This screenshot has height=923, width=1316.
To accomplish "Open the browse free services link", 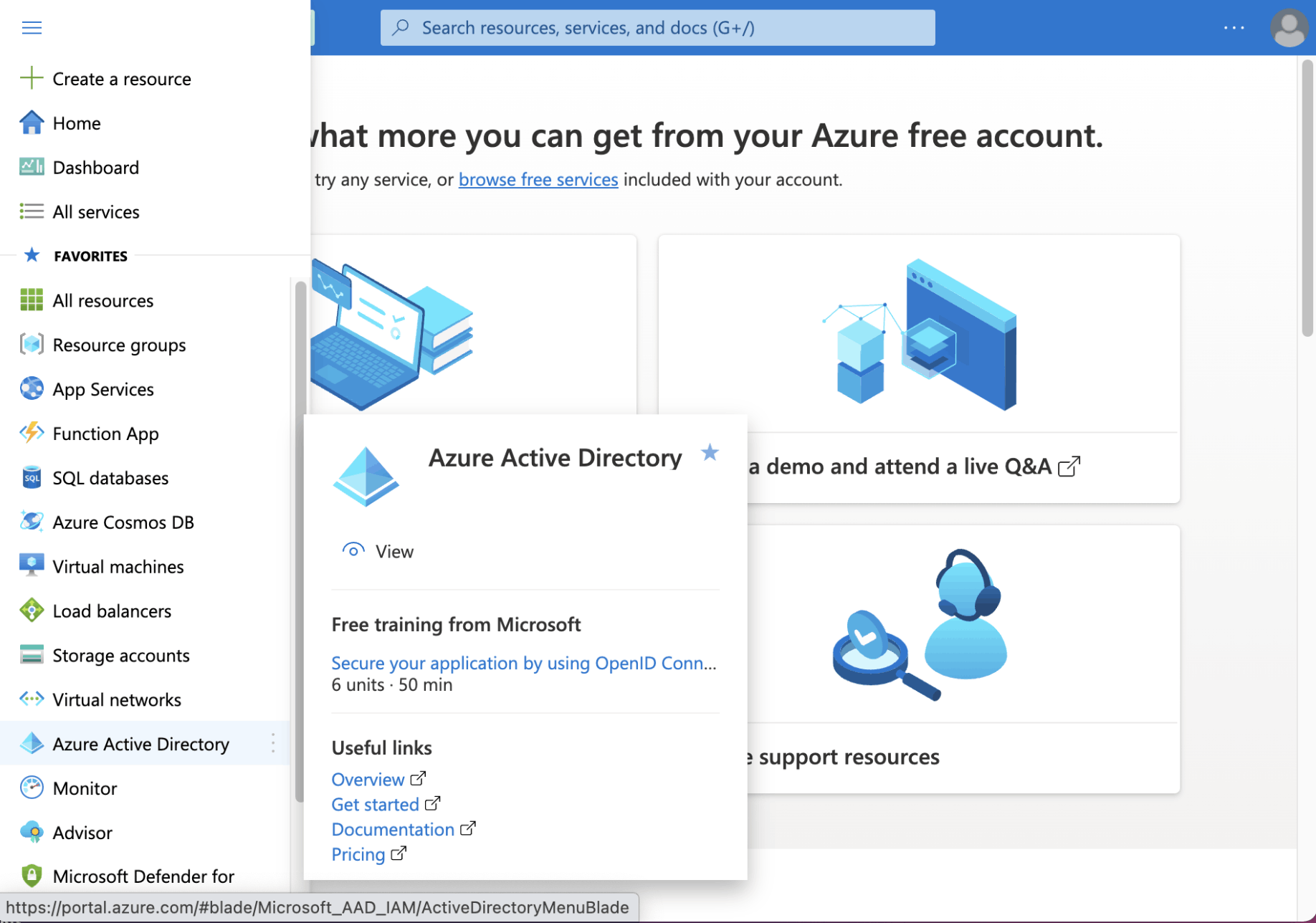I will click(538, 179).
